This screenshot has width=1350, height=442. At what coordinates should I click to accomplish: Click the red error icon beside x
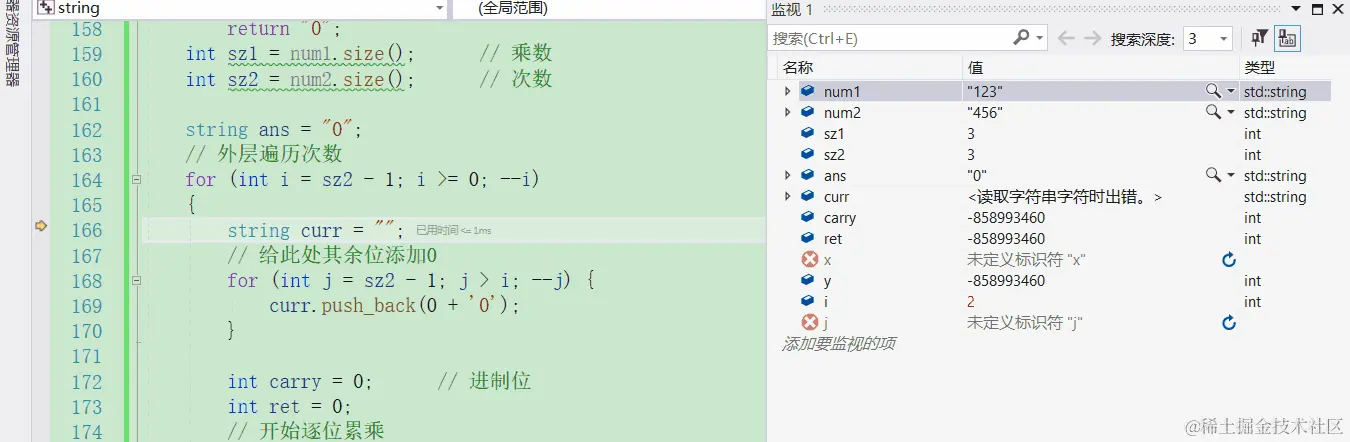[809, 259]
